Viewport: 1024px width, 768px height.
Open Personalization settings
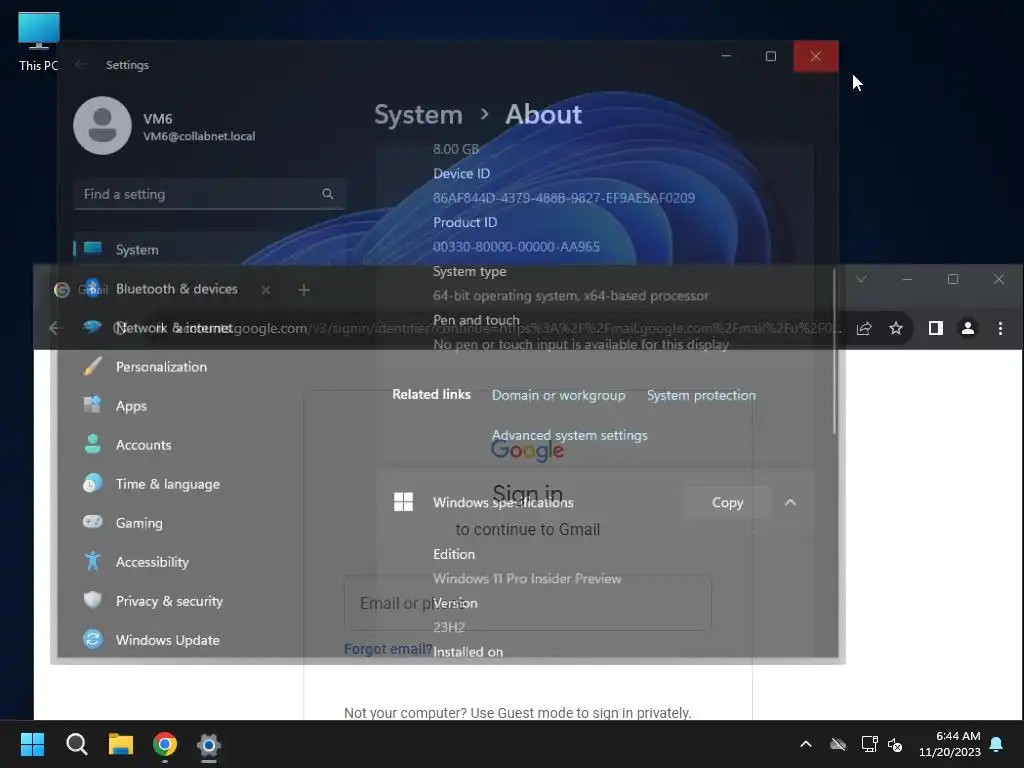[209, 367]
